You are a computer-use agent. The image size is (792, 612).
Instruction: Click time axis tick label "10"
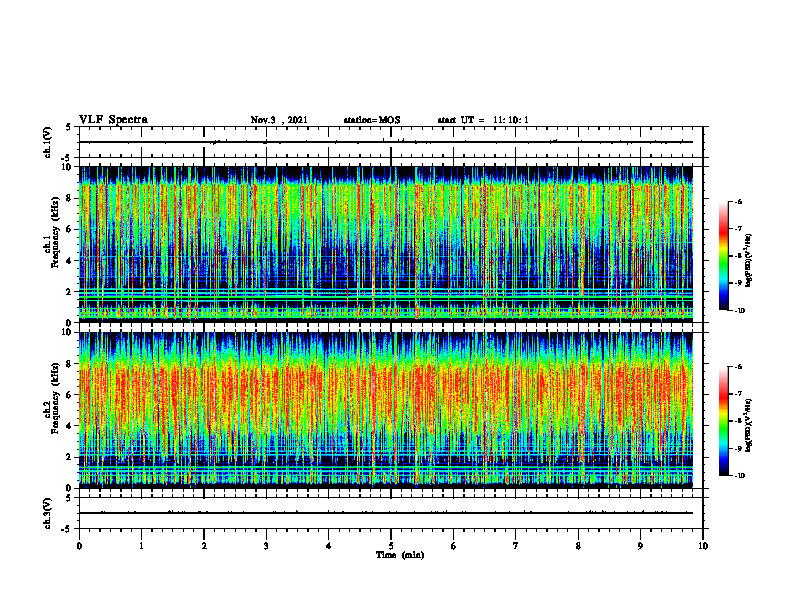[x=703, y=546]
